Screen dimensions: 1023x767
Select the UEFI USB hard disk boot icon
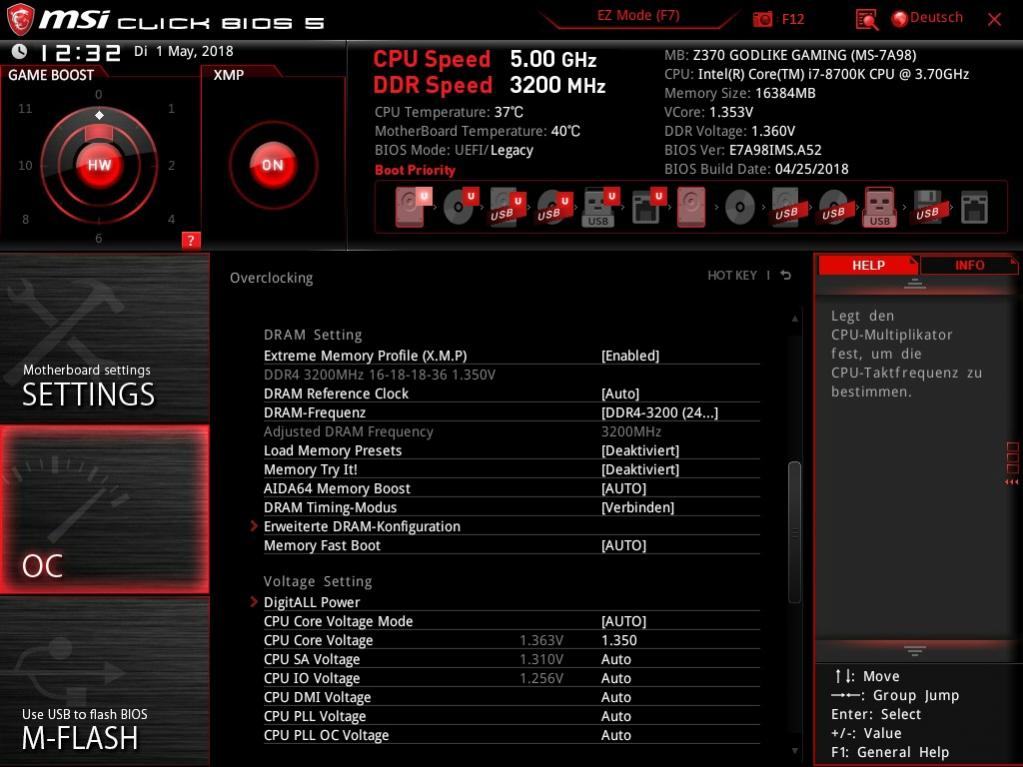[x=507, y=207]
